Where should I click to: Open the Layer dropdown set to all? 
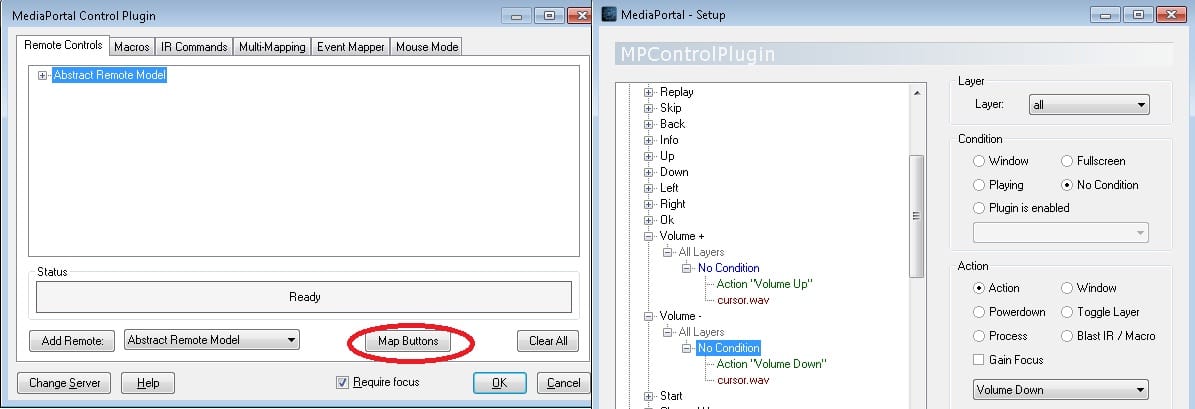tap(1086, 104)
